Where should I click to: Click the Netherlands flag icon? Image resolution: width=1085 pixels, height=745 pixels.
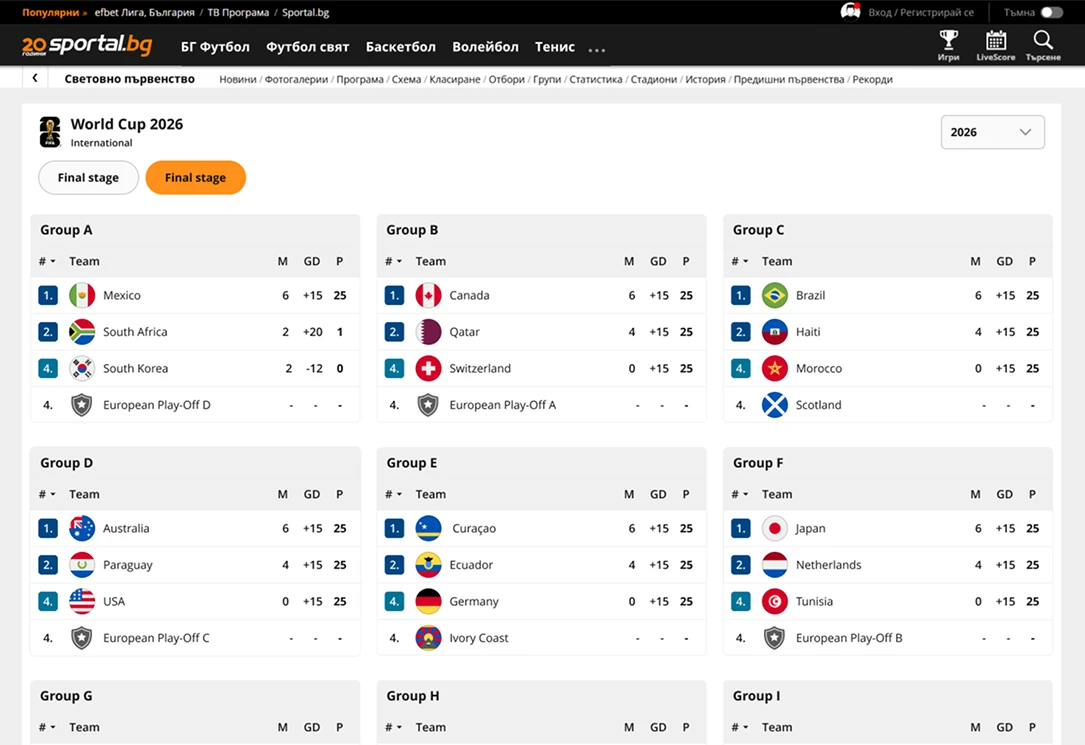(775, 565)
